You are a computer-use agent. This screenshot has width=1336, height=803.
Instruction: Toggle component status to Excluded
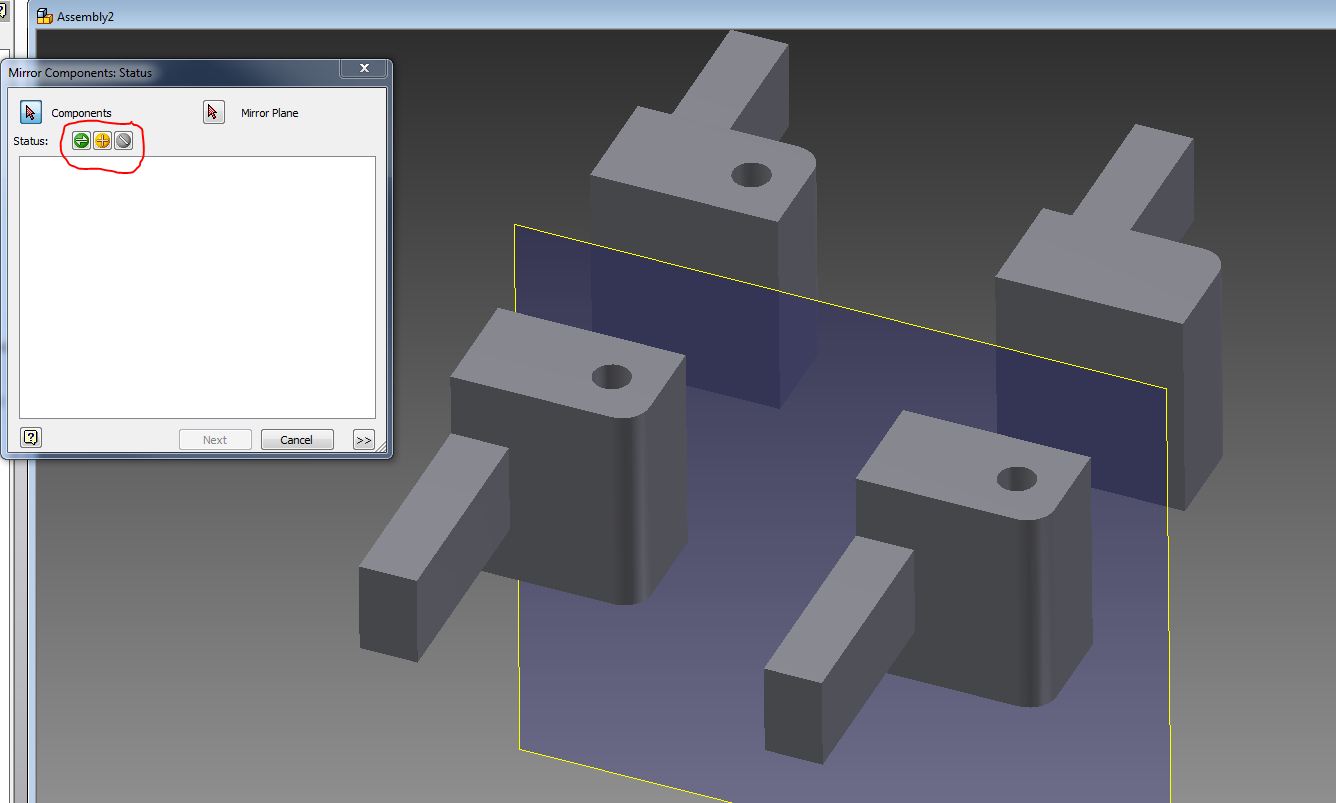coord(122,140)
